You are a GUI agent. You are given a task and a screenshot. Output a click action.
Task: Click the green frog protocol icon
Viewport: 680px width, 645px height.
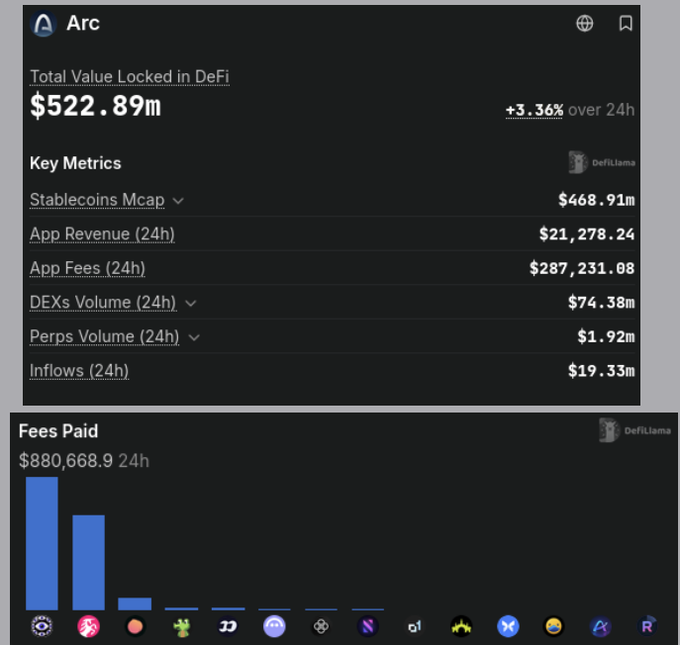pyautogui.click(x=182, y=627)
